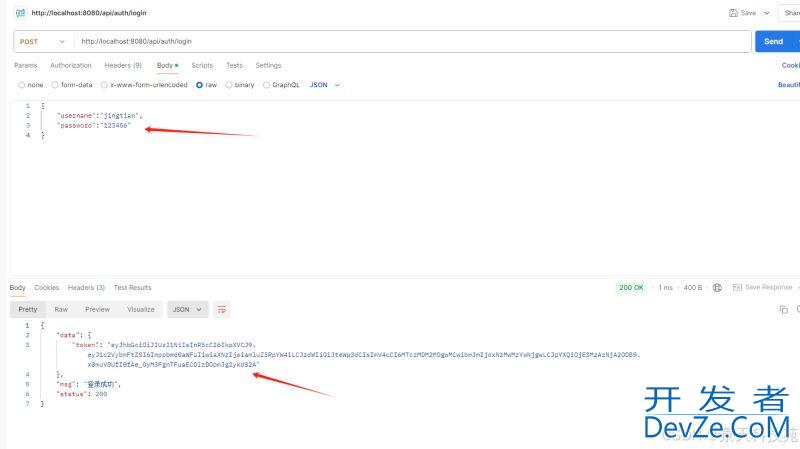The image size is (800, 449).
Task: Click the 400 B response size
Action: coord(693,288)
